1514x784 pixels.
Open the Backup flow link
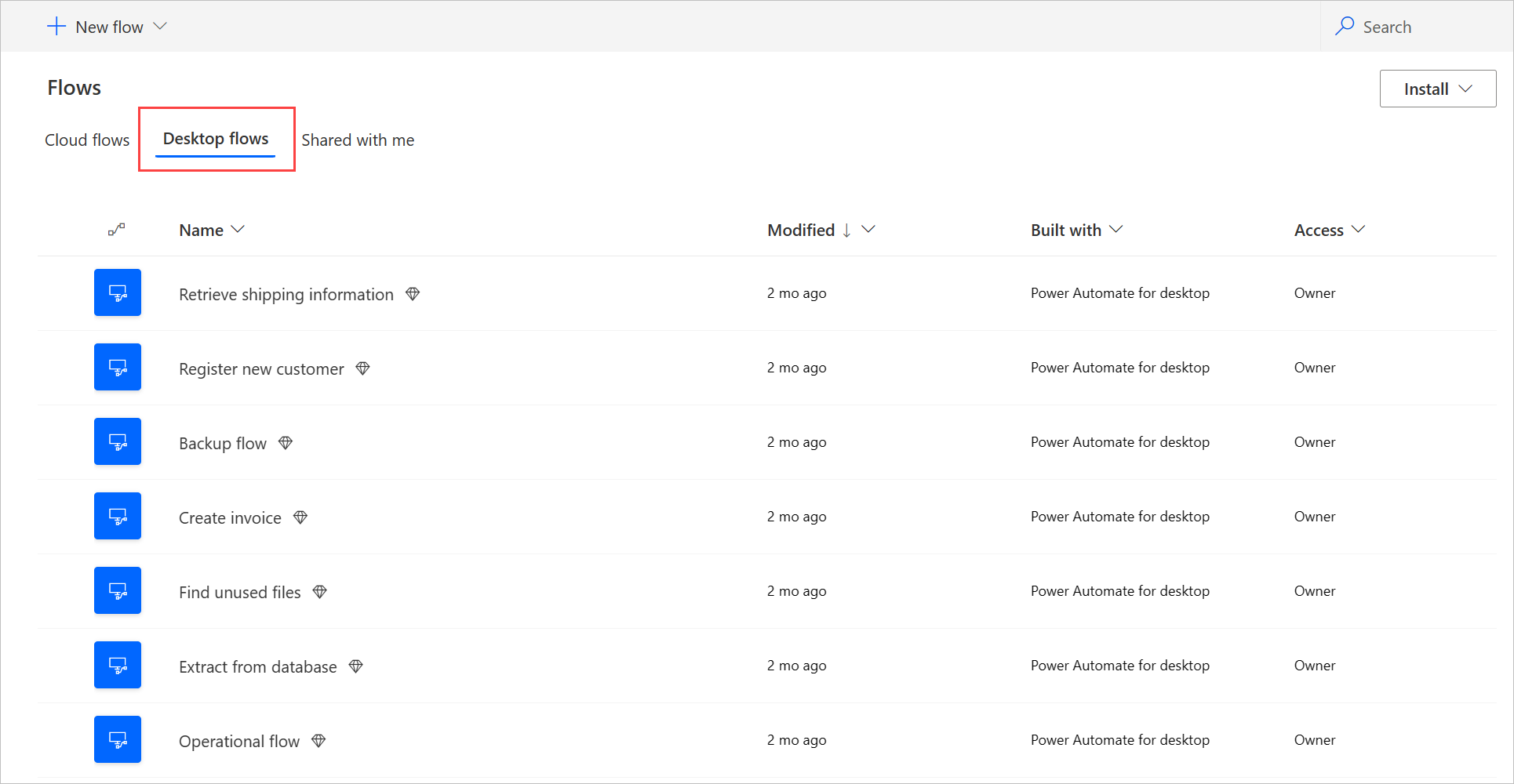click(x=223, y=443)
